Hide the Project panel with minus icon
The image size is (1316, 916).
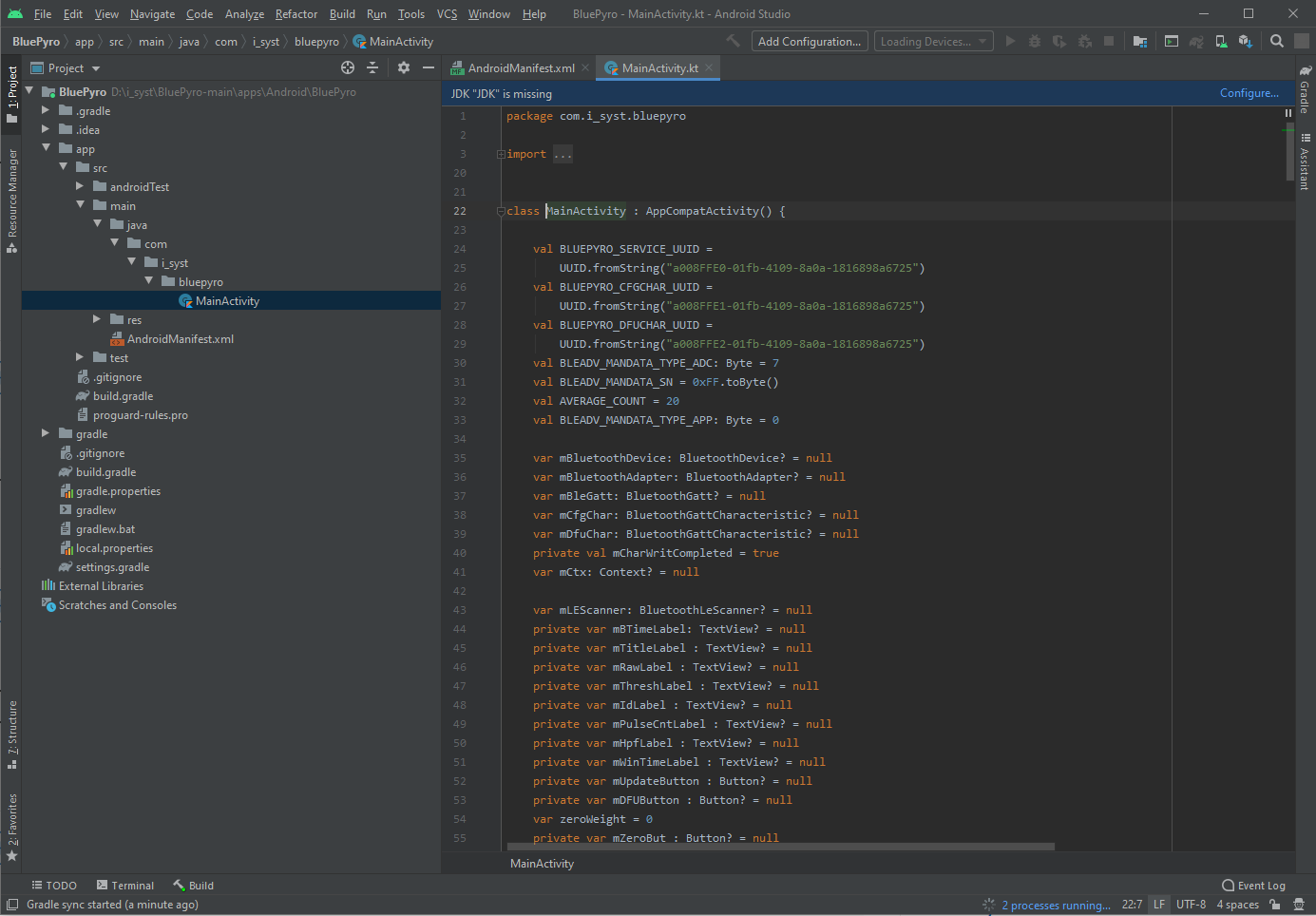[x=429, y=67]
